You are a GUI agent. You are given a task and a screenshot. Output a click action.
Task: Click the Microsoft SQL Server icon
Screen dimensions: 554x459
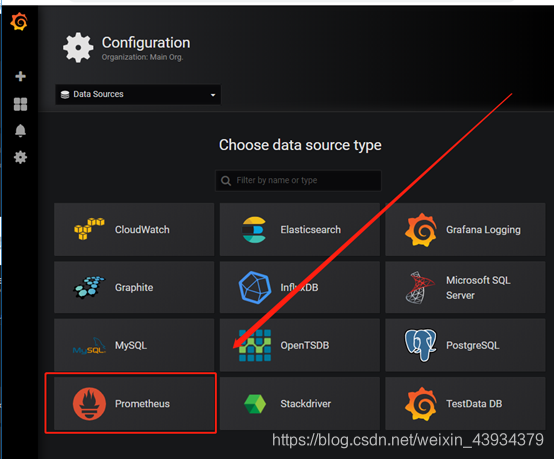click(x=420, y=288)
